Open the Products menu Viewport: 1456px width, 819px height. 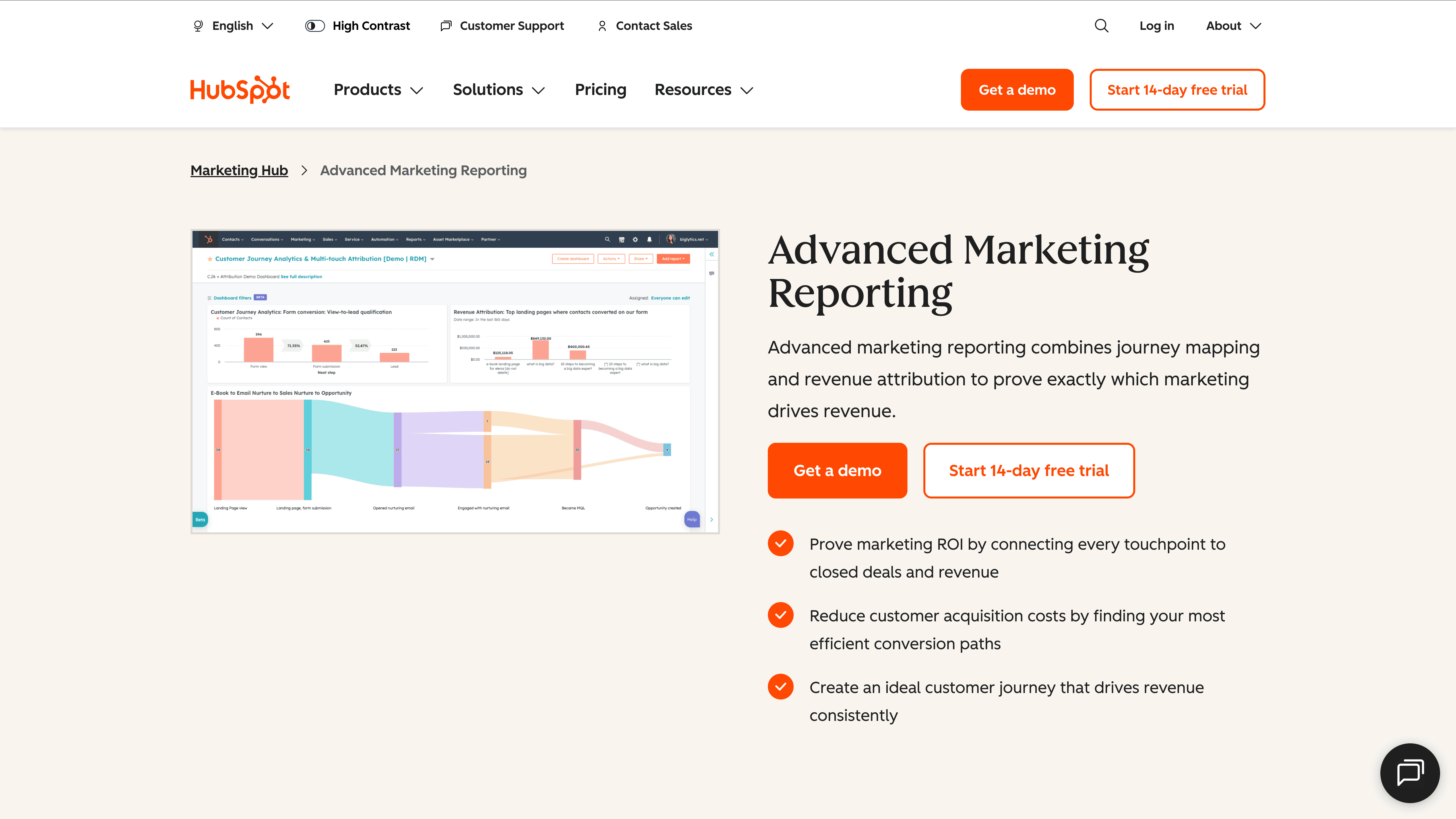coord(377,89)
